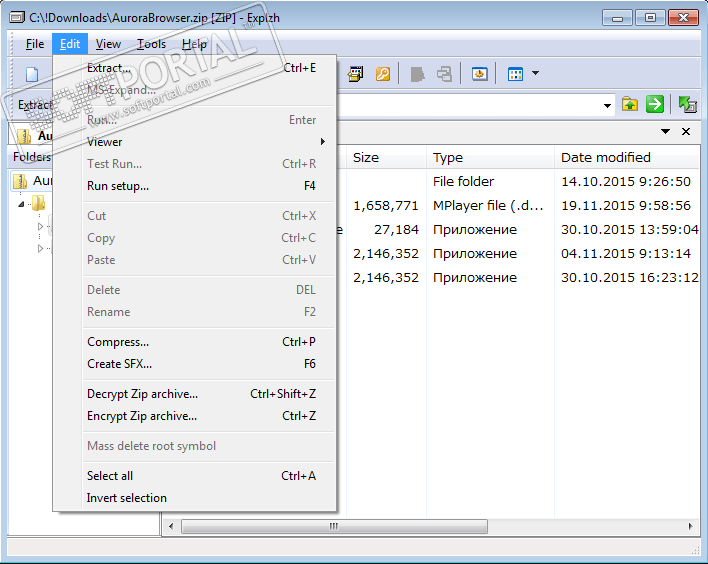Click the expanded folder icon in tree
Image resolution: width=708 pixels, height=564 pixels.
tap(39, 203)
